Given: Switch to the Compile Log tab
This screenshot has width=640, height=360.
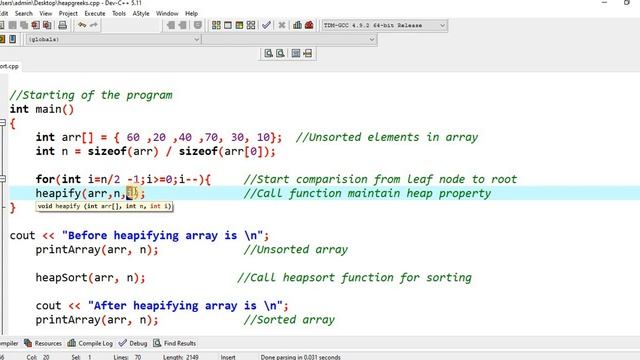Looking at the screenshot, I should coord(90,343).
